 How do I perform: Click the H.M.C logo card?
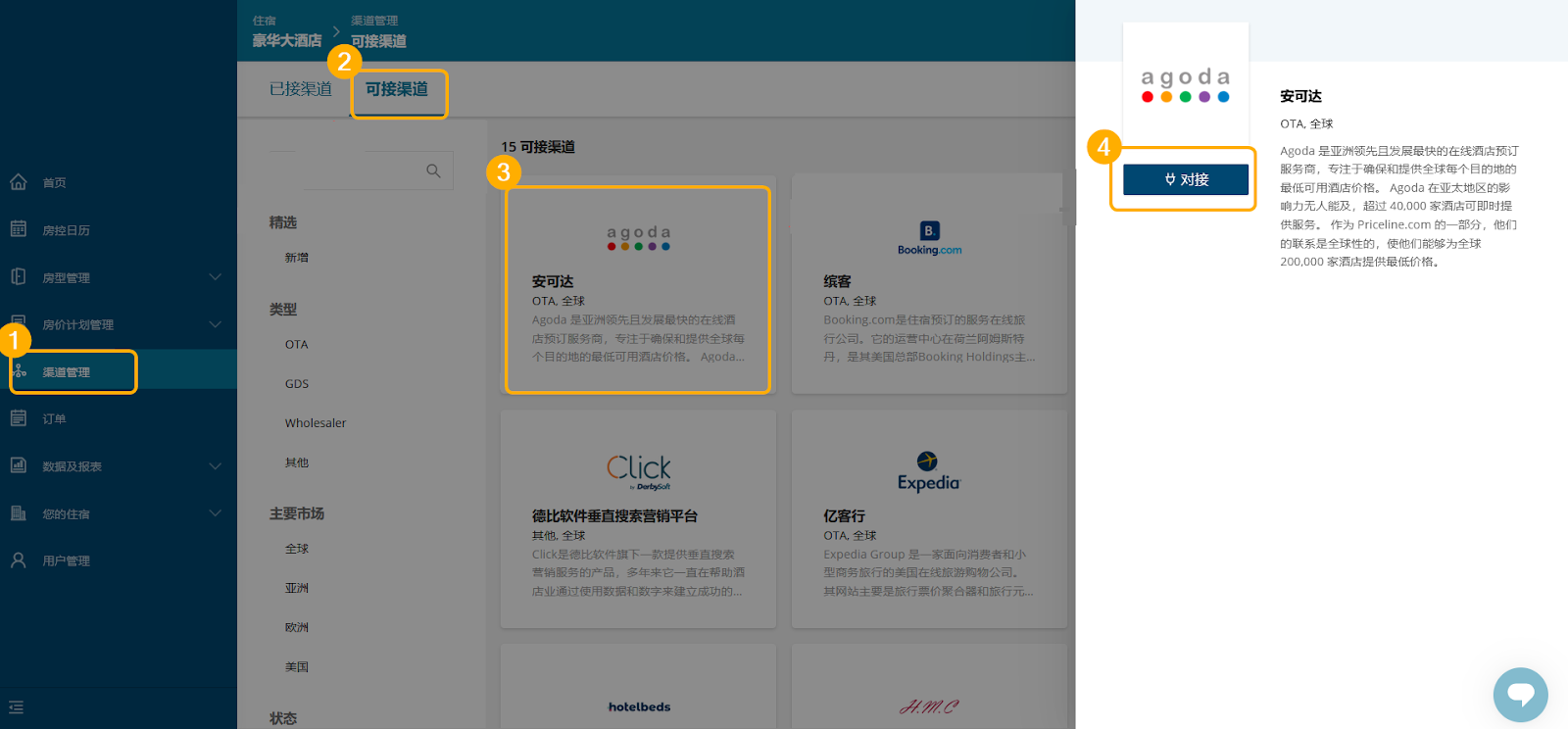tap(929, 706)
